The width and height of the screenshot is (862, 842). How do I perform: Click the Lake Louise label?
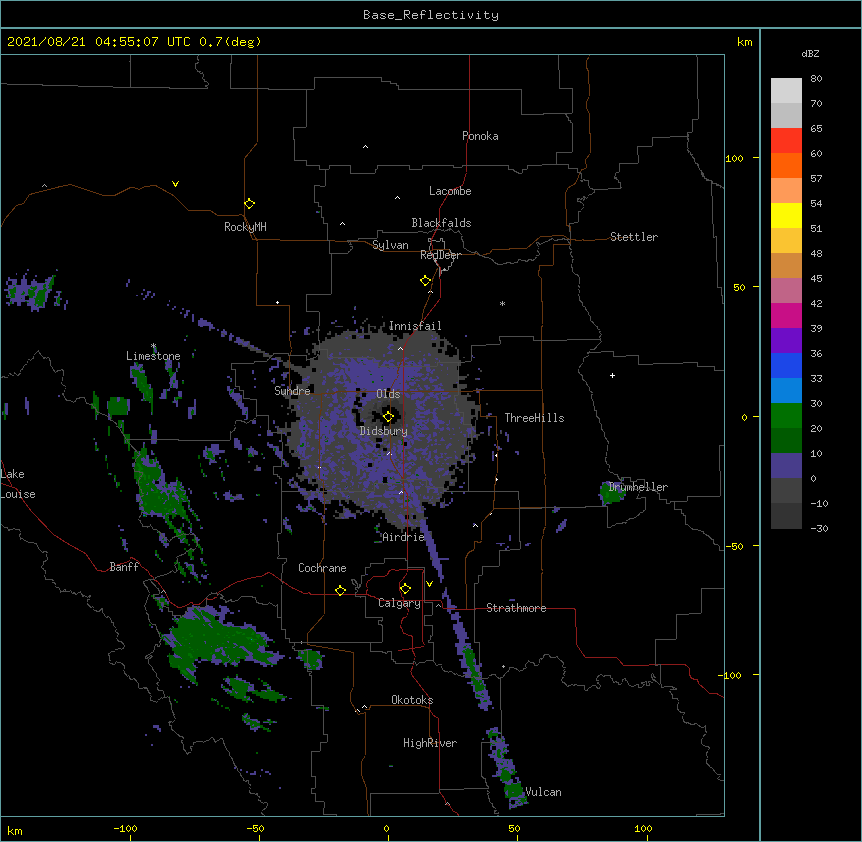(x=18, y=484)
